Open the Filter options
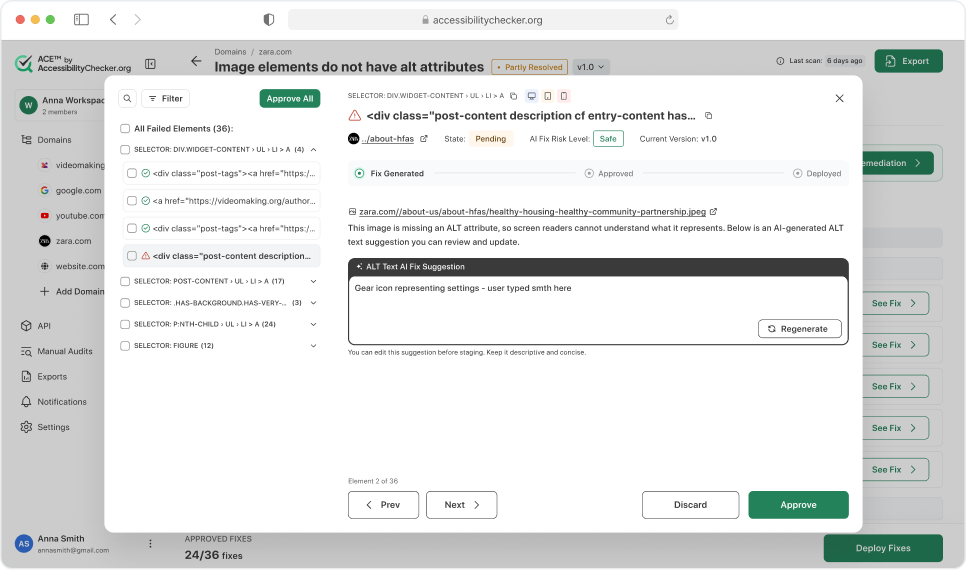Screen dimensions: 966x570 tap(166, 99)
